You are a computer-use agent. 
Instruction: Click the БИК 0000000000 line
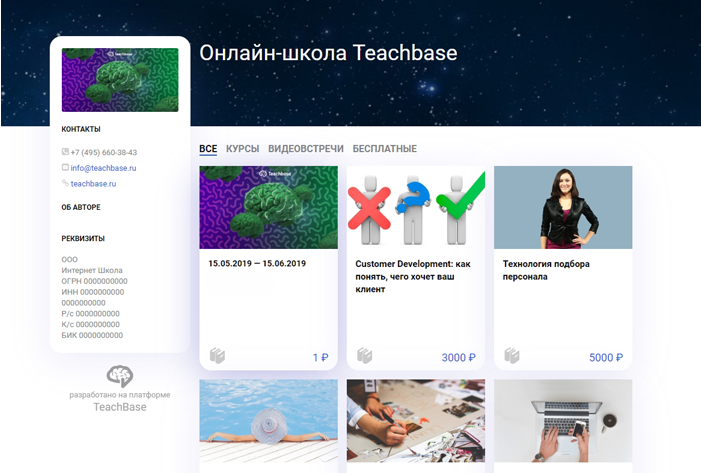click(92, 335)
